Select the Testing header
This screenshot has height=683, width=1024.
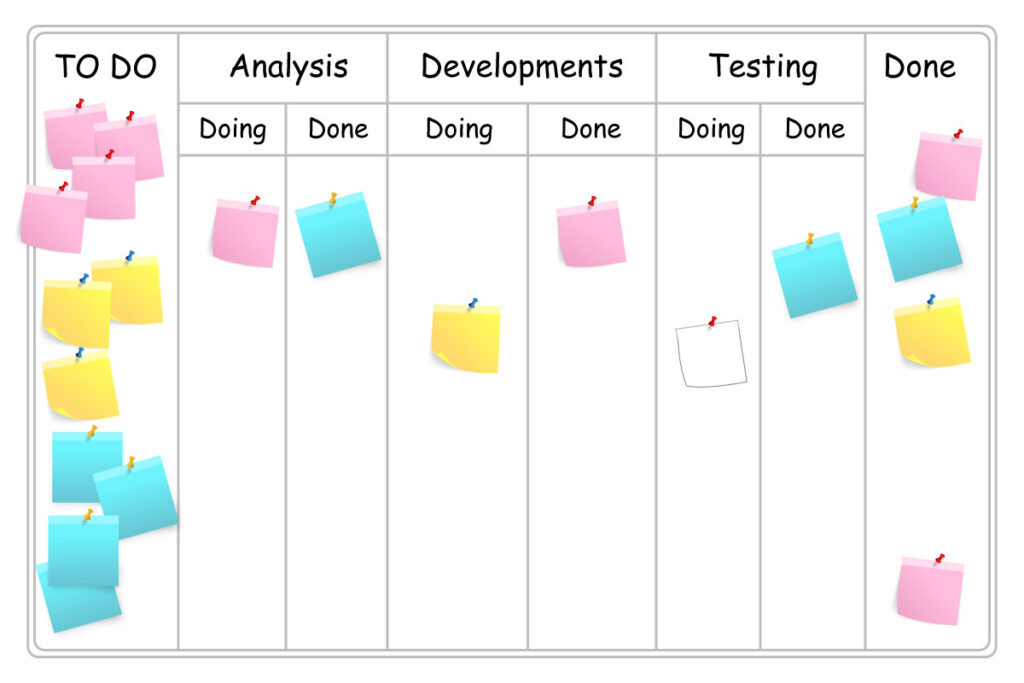coord(763,67)
